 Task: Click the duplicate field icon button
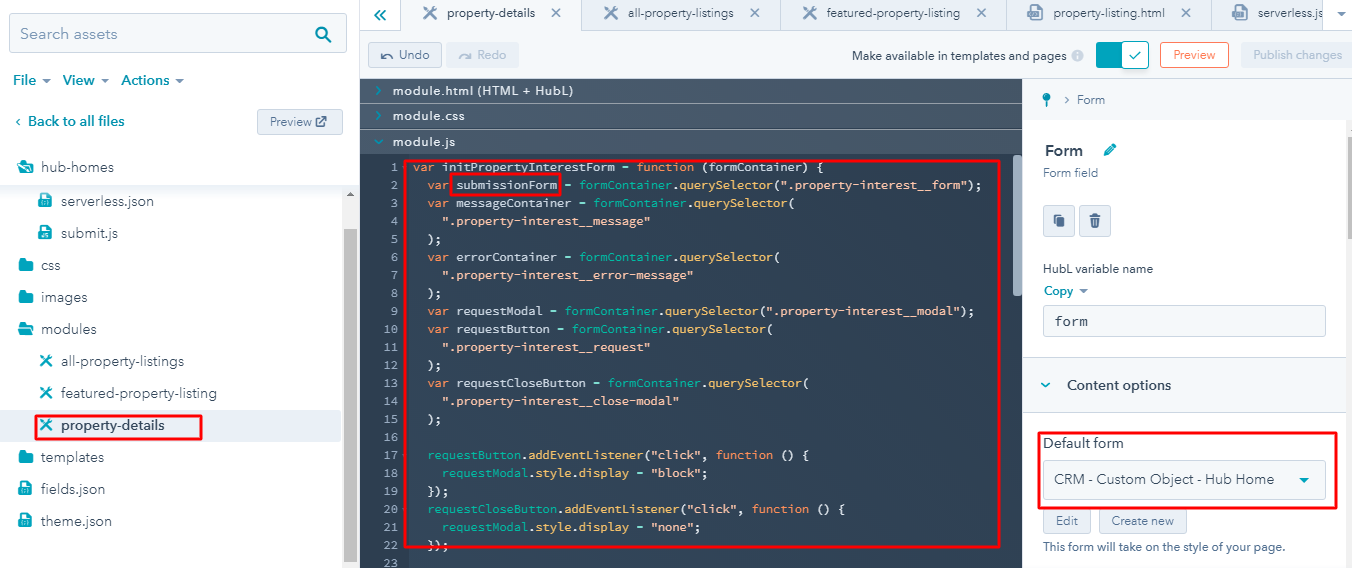coord(1059,220)
